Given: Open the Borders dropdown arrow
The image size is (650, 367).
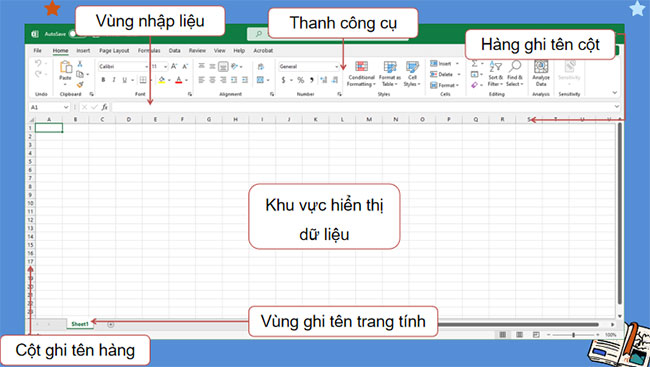Looking at the screenshot, I should click(x=150, y=80).
